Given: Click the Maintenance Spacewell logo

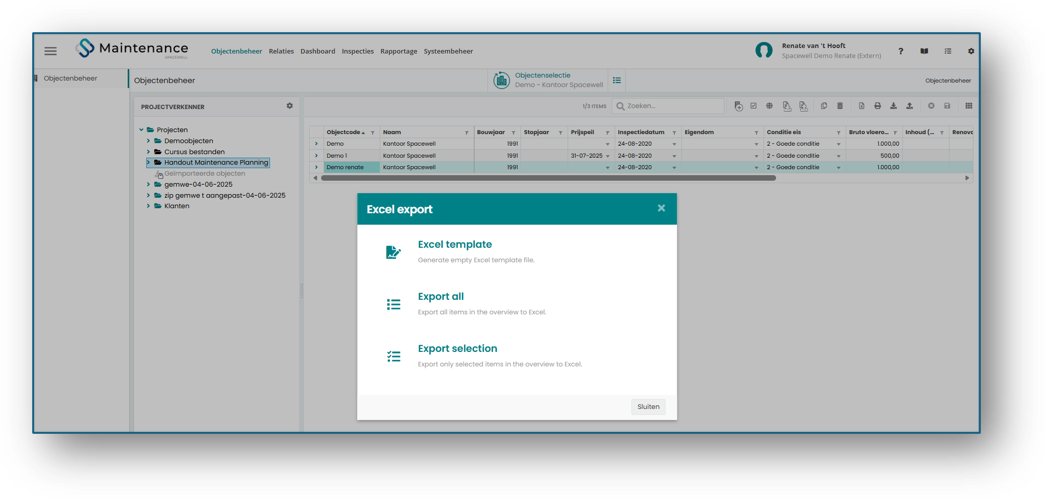Looking at the screenshot, I should (x=132, y=49).
